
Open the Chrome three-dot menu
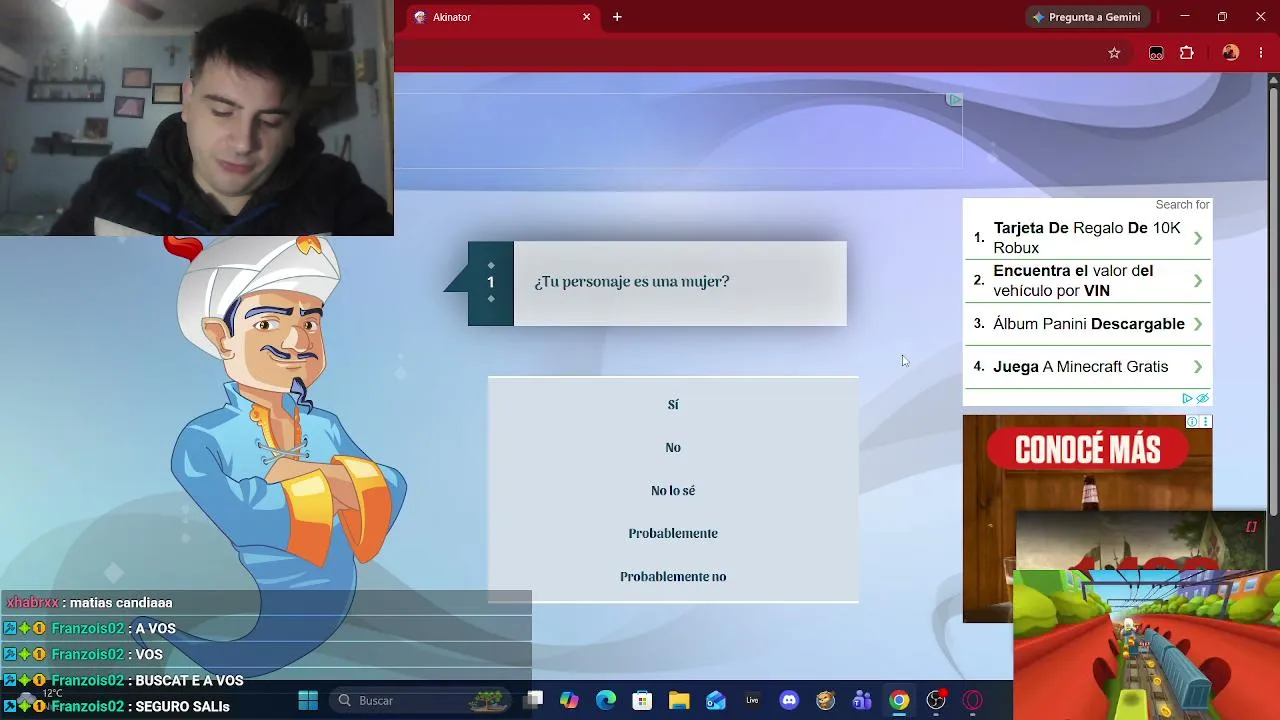(x=1261, y=53)
